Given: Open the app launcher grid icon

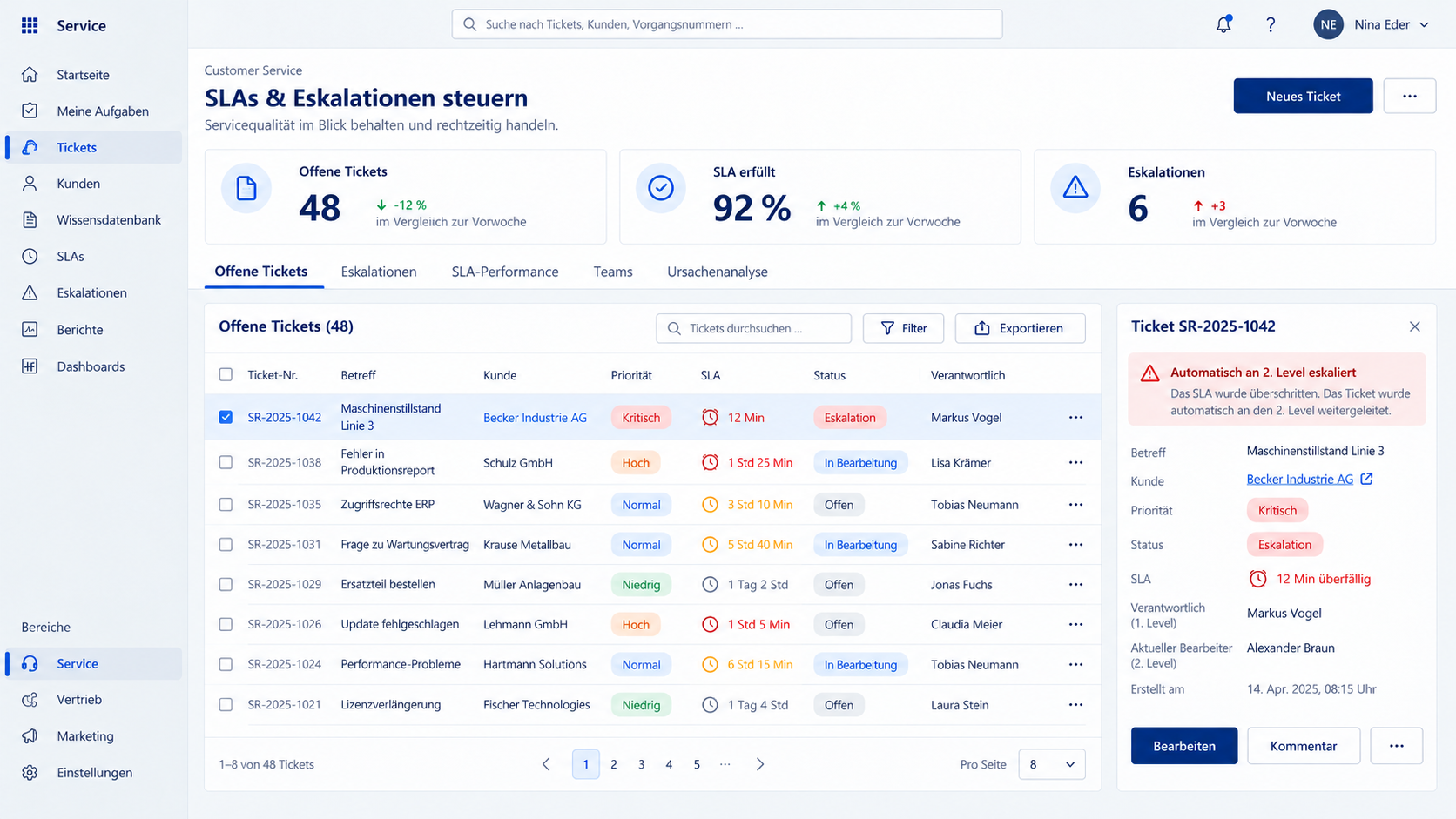Looking at the screenshot, I should (30, 25).
